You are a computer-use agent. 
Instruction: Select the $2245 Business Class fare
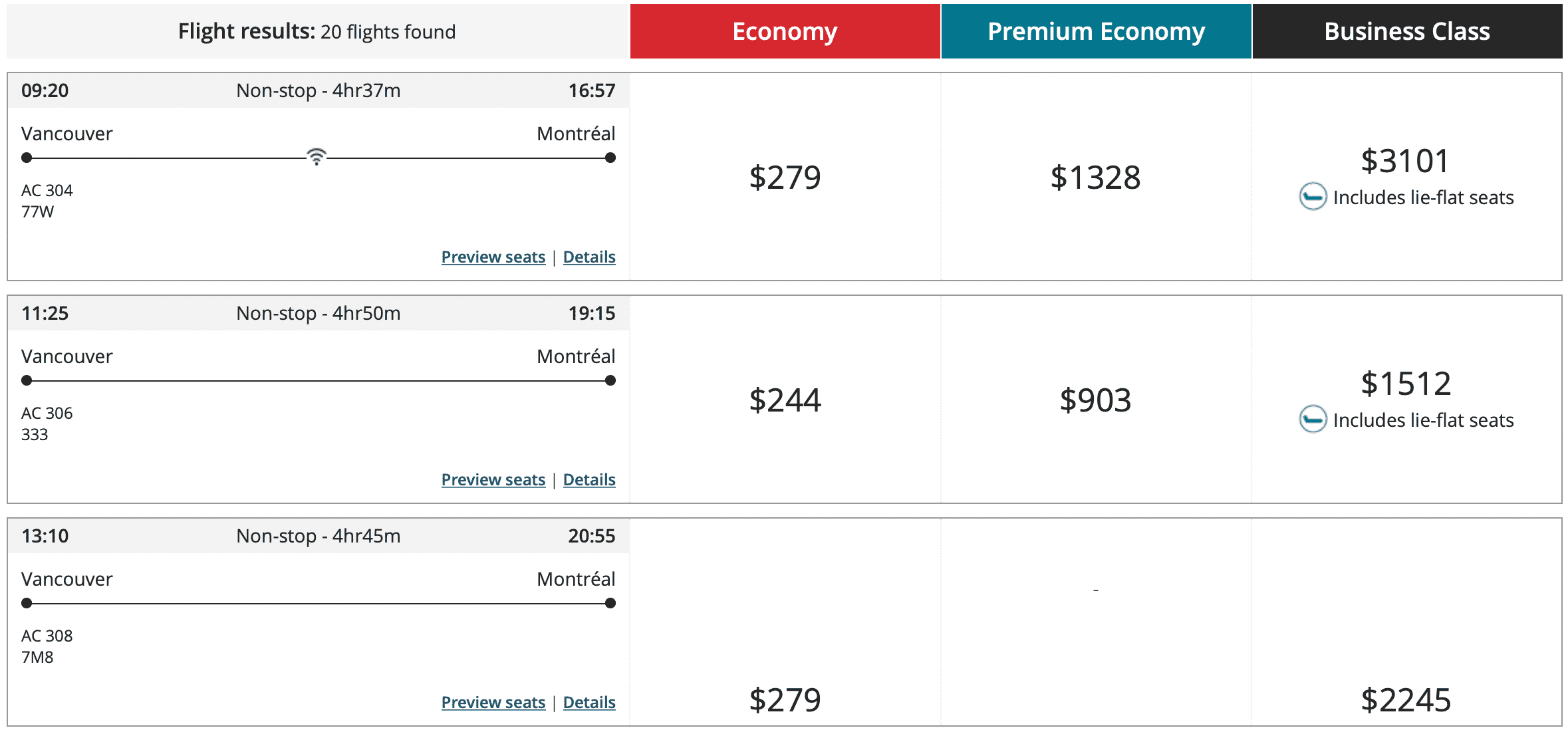(x=1405, y=700)
